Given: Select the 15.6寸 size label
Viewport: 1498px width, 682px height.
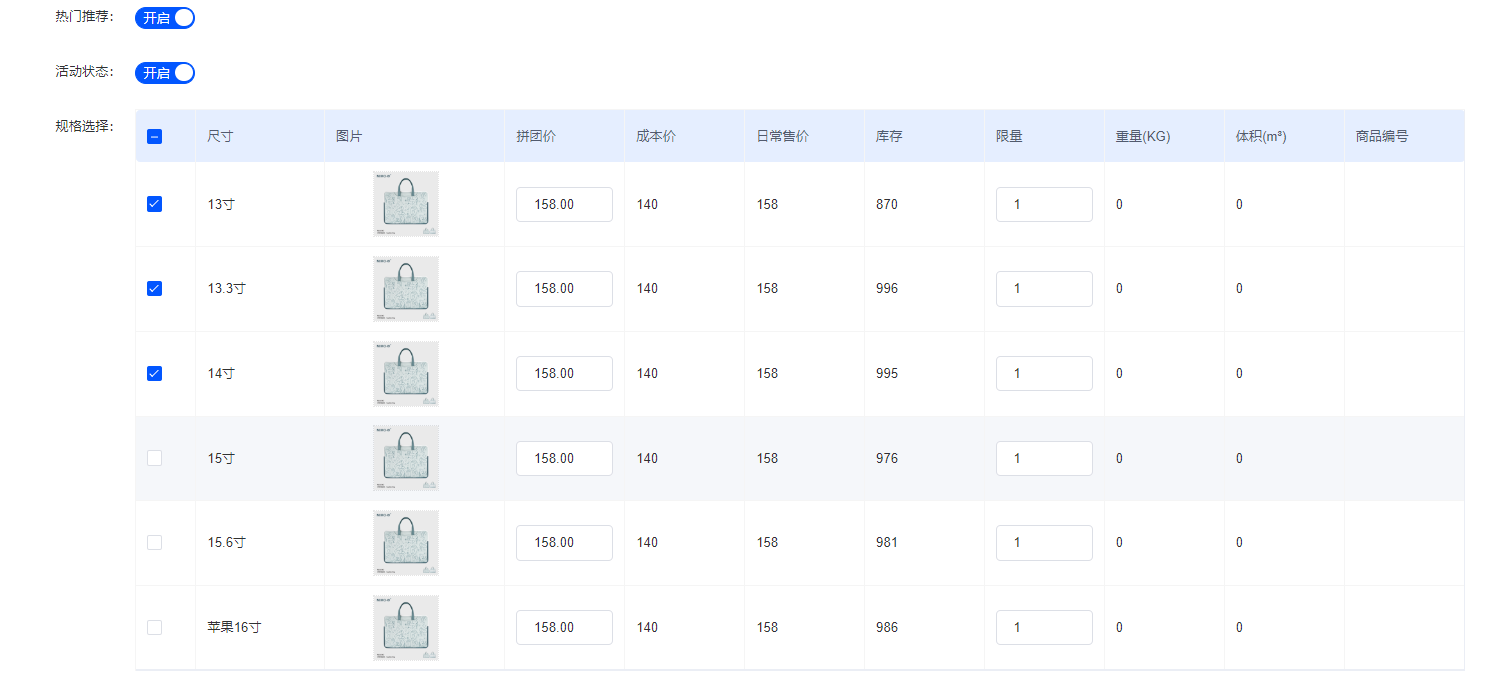Looking at the screenshot, I should (x=227, y=542).
